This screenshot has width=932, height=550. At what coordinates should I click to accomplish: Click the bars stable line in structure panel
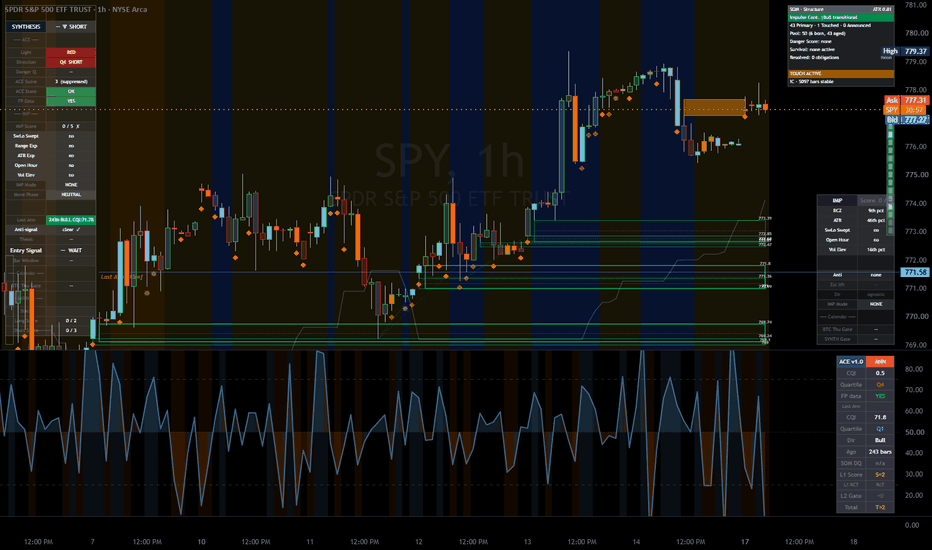click(x=812, y=81)
